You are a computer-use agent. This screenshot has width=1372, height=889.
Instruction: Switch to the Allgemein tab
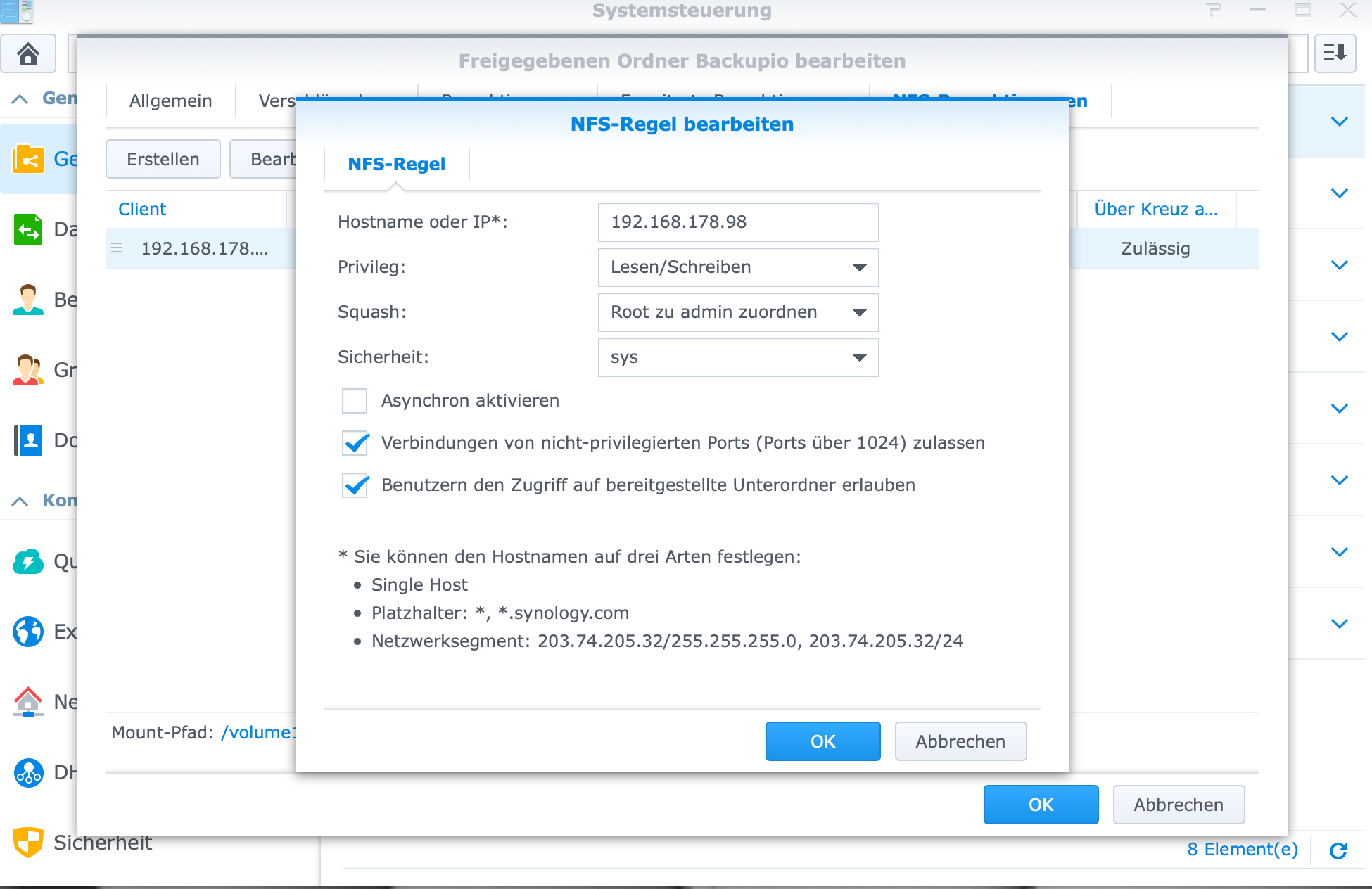click(170, 101)
